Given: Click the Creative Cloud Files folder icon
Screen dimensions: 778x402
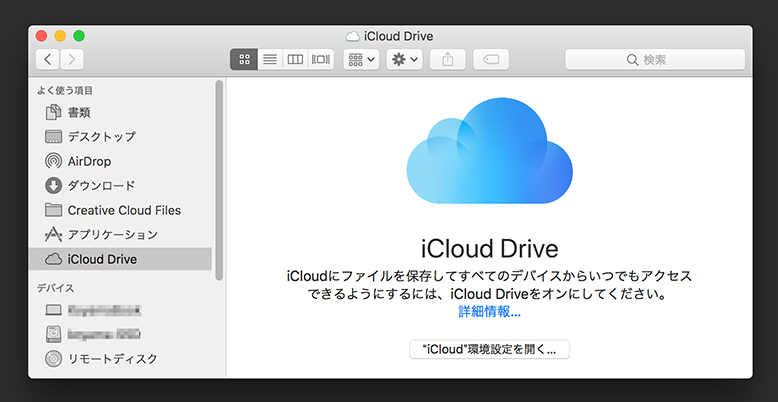Looking at the screenshot, I should [x=53, y=210].
